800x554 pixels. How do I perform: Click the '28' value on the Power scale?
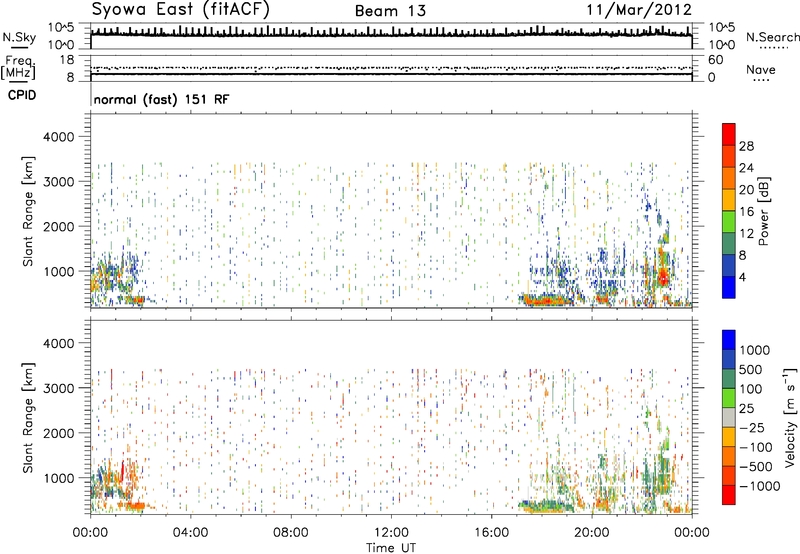pos(746,146)
